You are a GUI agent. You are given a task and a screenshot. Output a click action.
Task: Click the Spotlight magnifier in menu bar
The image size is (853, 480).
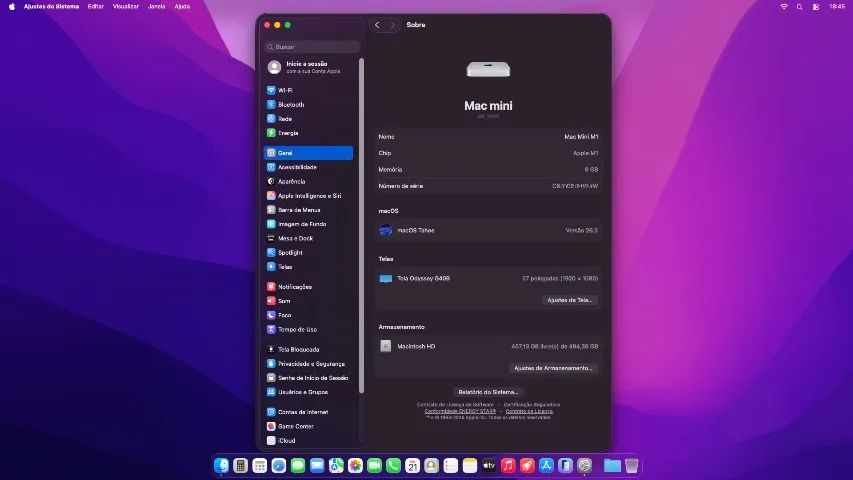[799, 7]
